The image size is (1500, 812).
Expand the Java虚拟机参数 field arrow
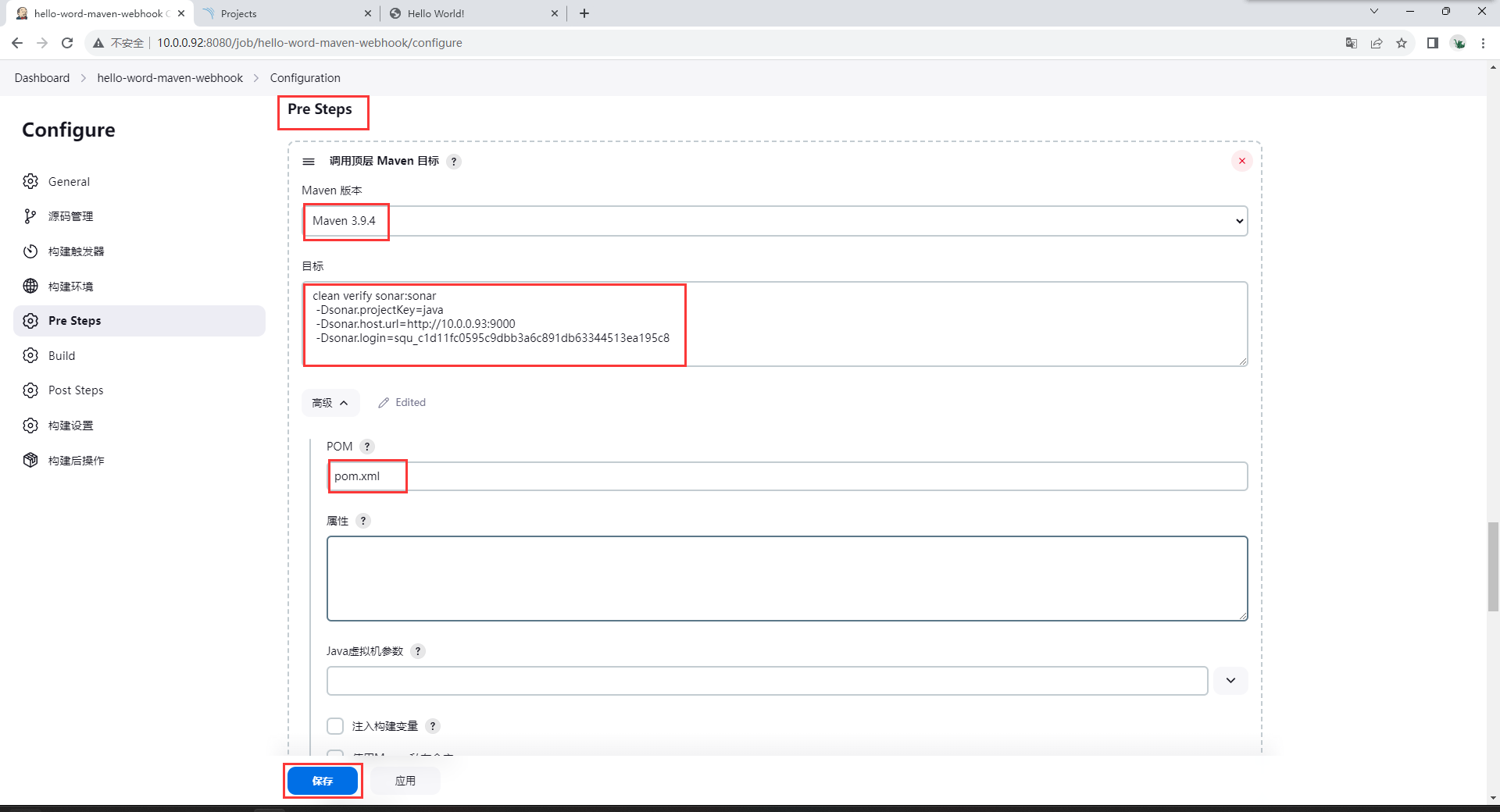(1230, 681)
